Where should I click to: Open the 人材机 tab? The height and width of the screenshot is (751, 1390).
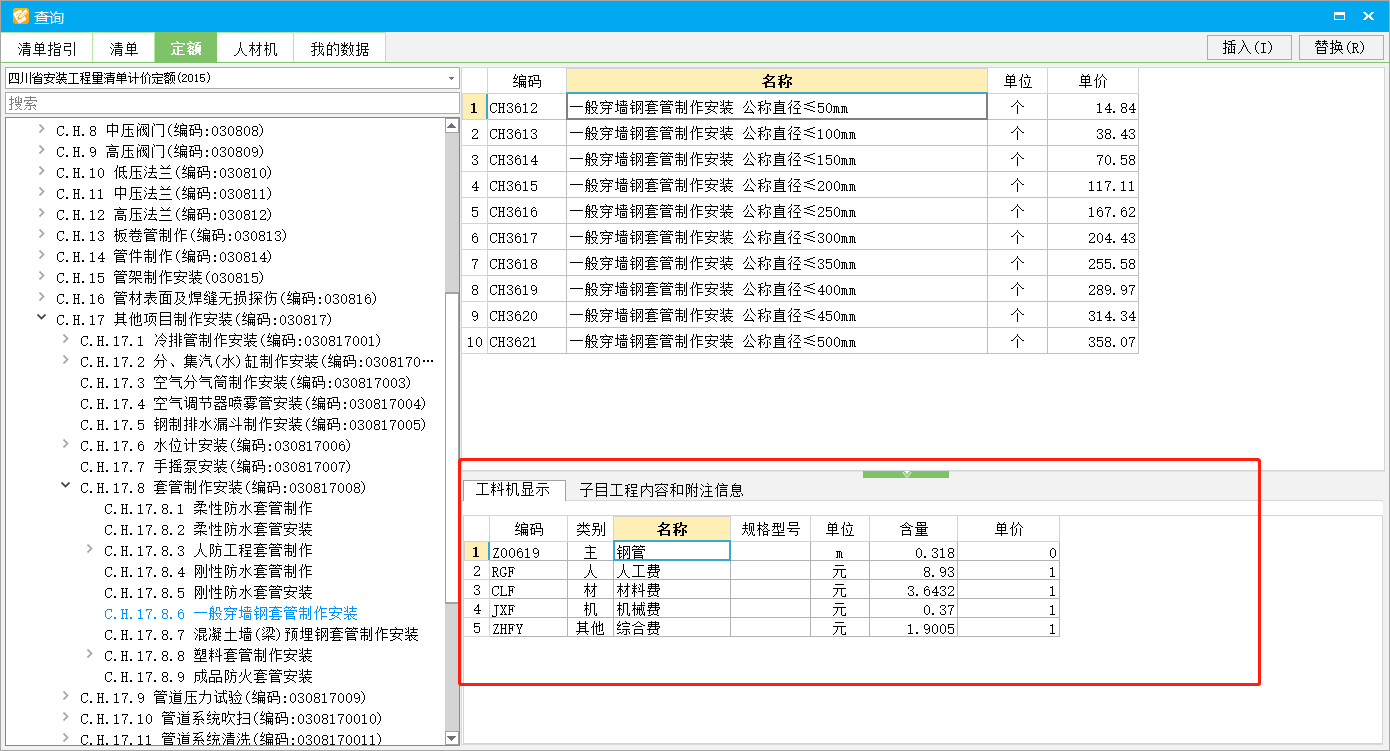(x=255, y=48)
